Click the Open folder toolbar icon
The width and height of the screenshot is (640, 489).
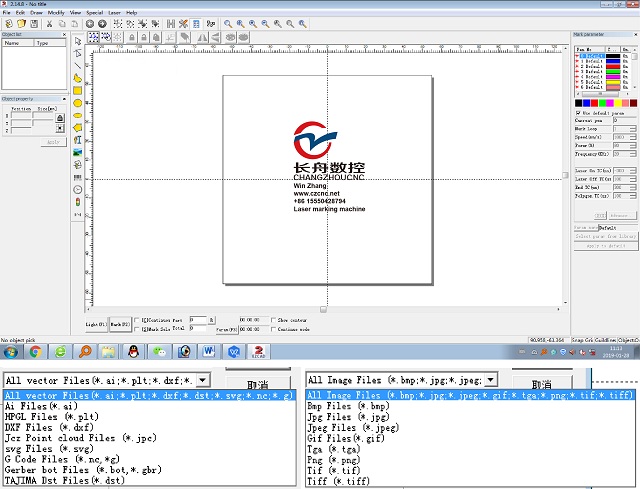21,24
